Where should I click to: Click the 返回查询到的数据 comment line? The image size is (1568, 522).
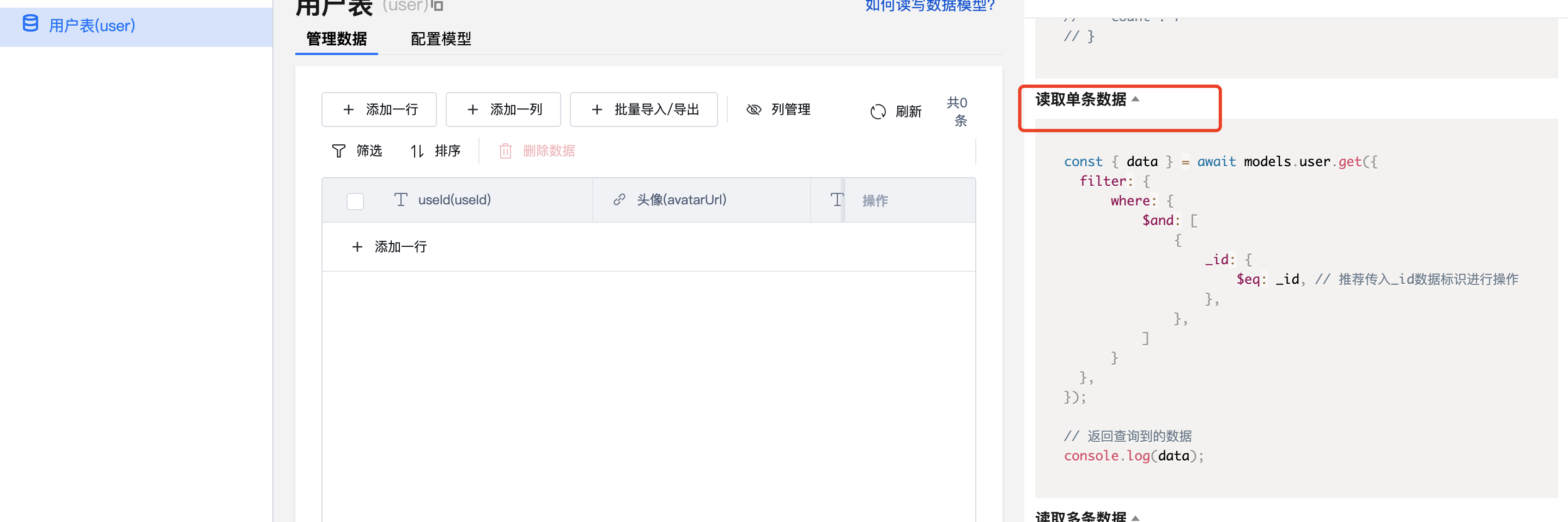[x=1128, y=436]
